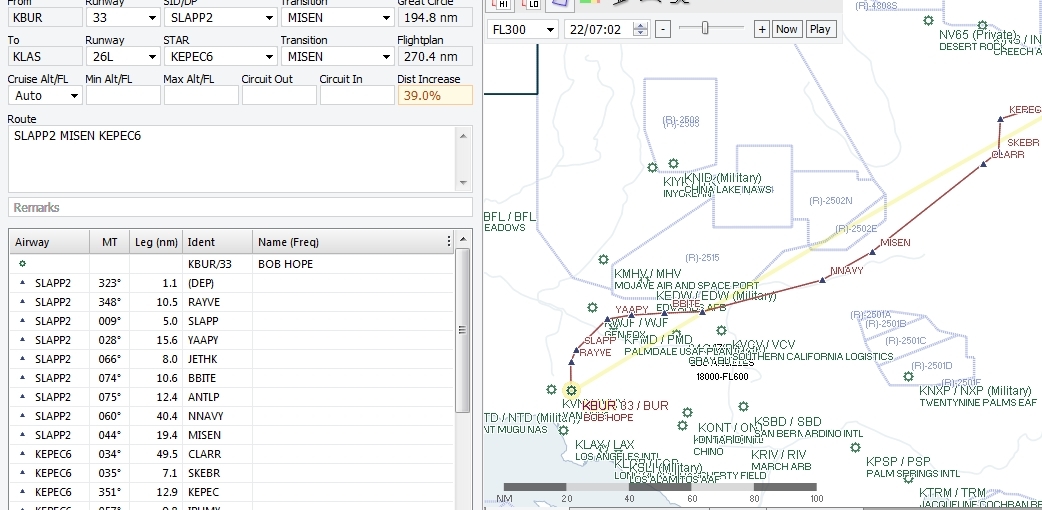The width and height of the screenshot is (1042, 510).
Task: Click the Play animation button
Action: click(x=820, y=29)
